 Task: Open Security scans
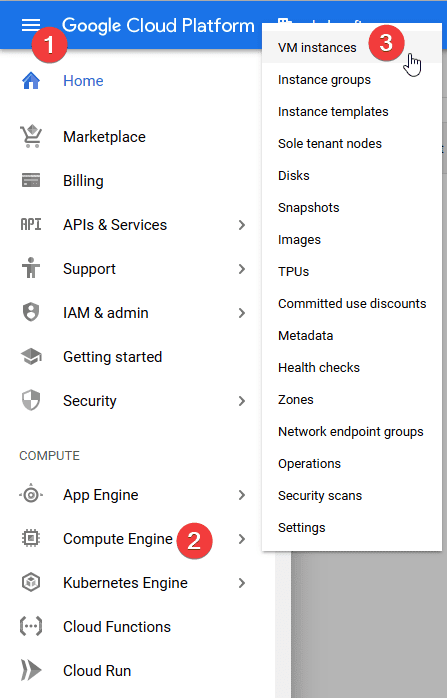pos(352,496)
